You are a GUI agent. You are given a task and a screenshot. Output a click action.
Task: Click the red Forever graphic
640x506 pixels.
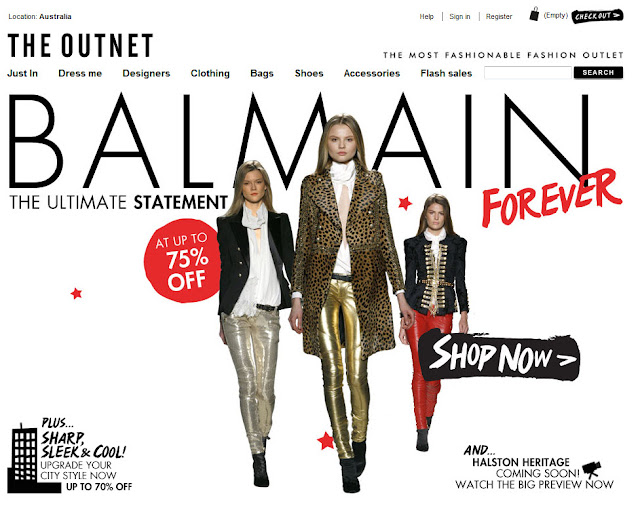[x=552, y=198]
